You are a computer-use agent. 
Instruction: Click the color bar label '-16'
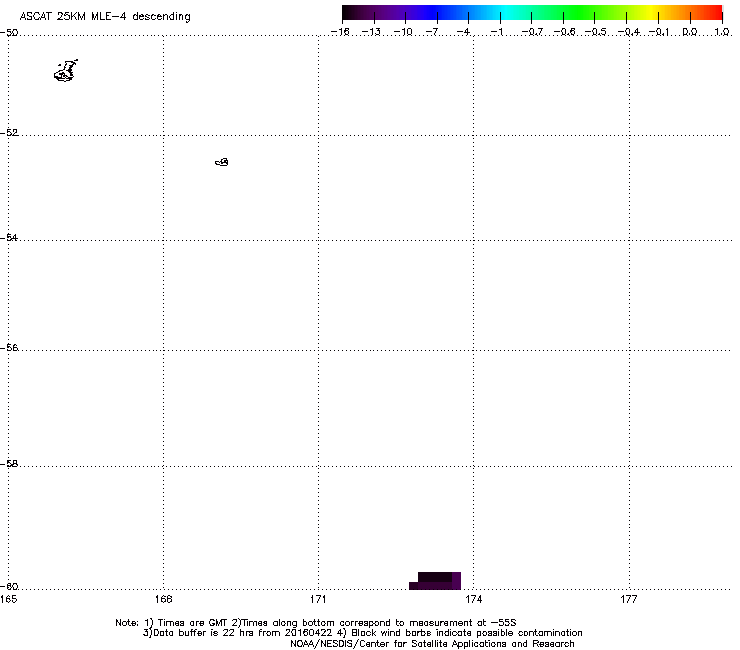tap(340, 32)
